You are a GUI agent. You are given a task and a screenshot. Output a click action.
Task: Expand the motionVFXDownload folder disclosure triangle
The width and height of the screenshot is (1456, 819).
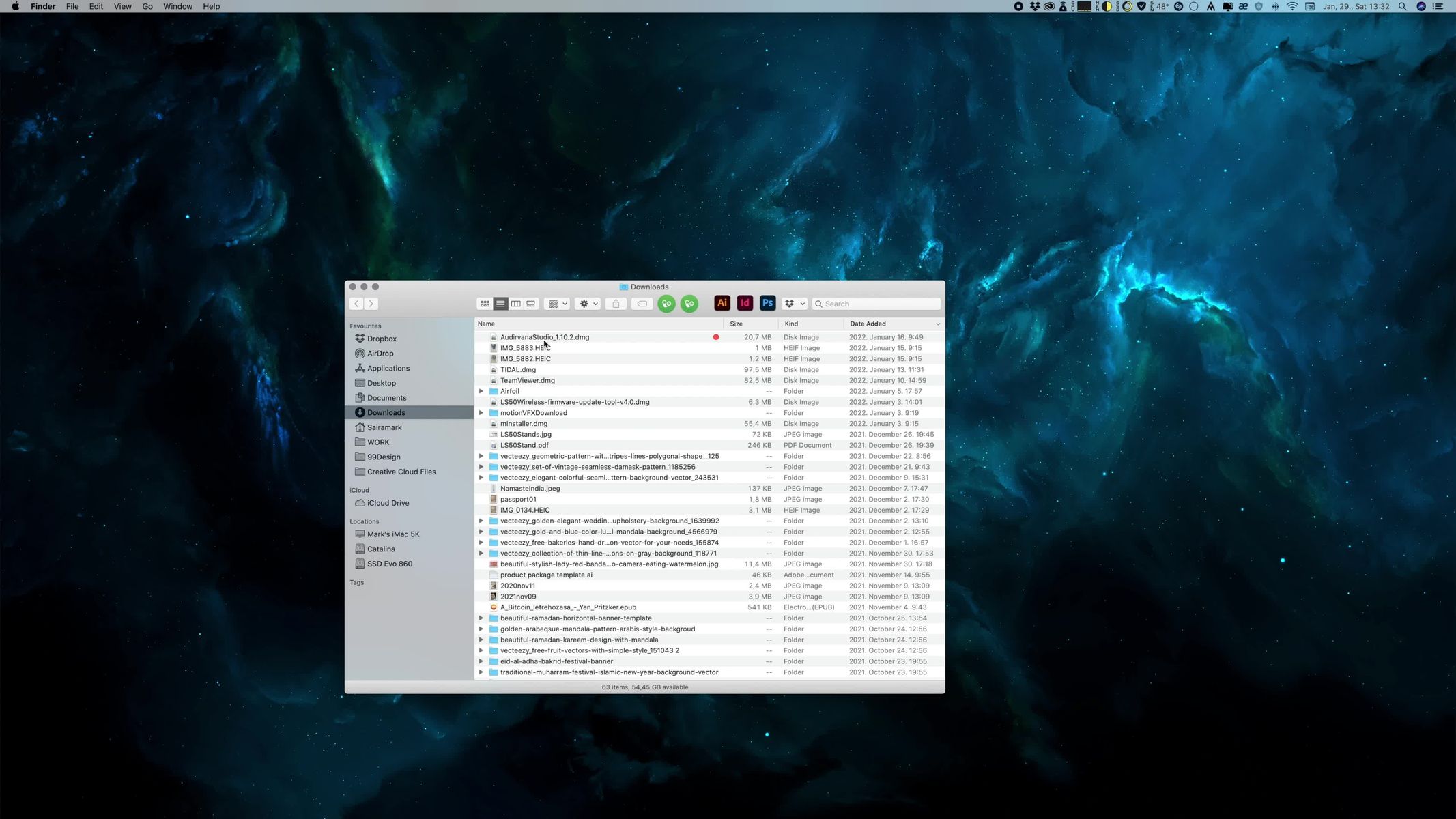pos(481,413)
